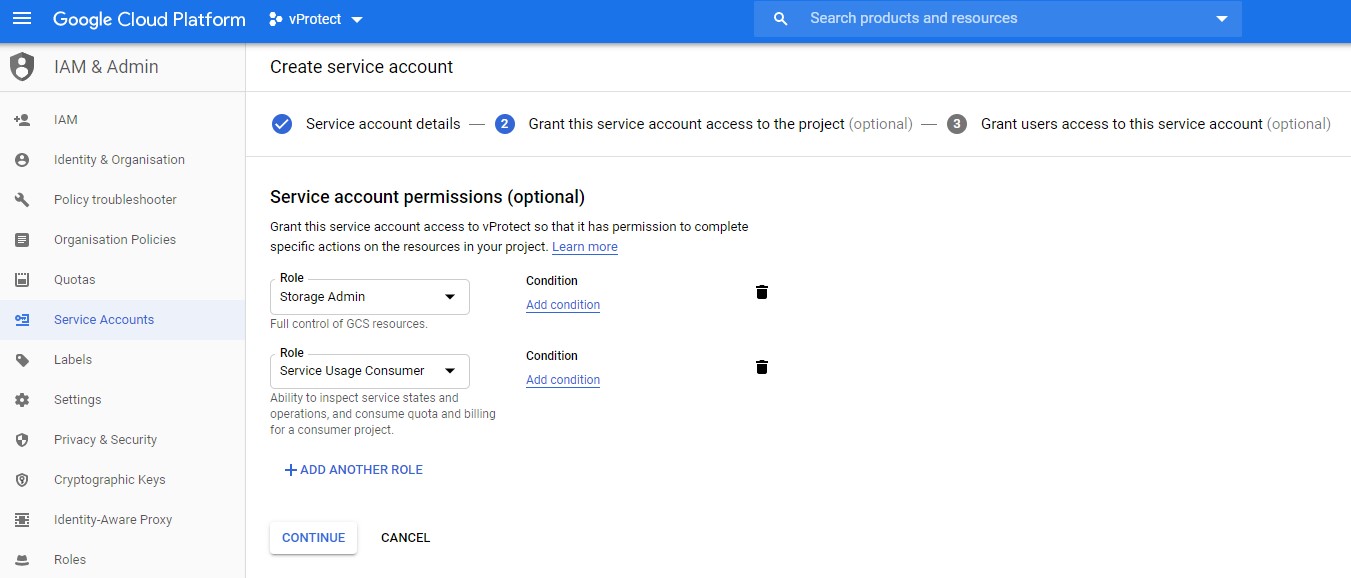Remove the Service Usage Consumer role
The width and height of the screenshot is (1351, 578).
tap(761, 367)
